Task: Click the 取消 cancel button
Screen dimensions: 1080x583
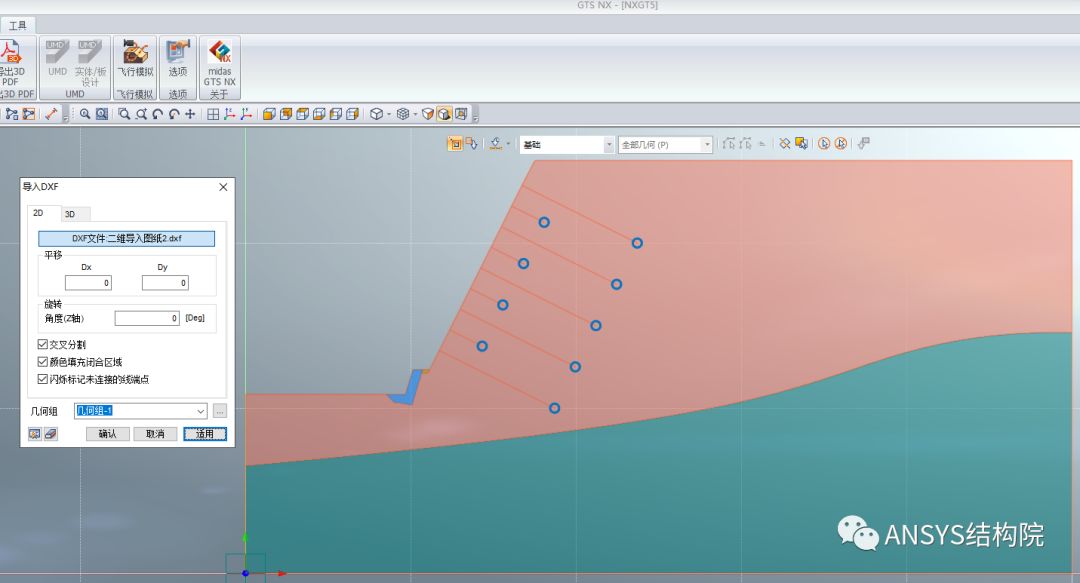Action: pos(155,434)
